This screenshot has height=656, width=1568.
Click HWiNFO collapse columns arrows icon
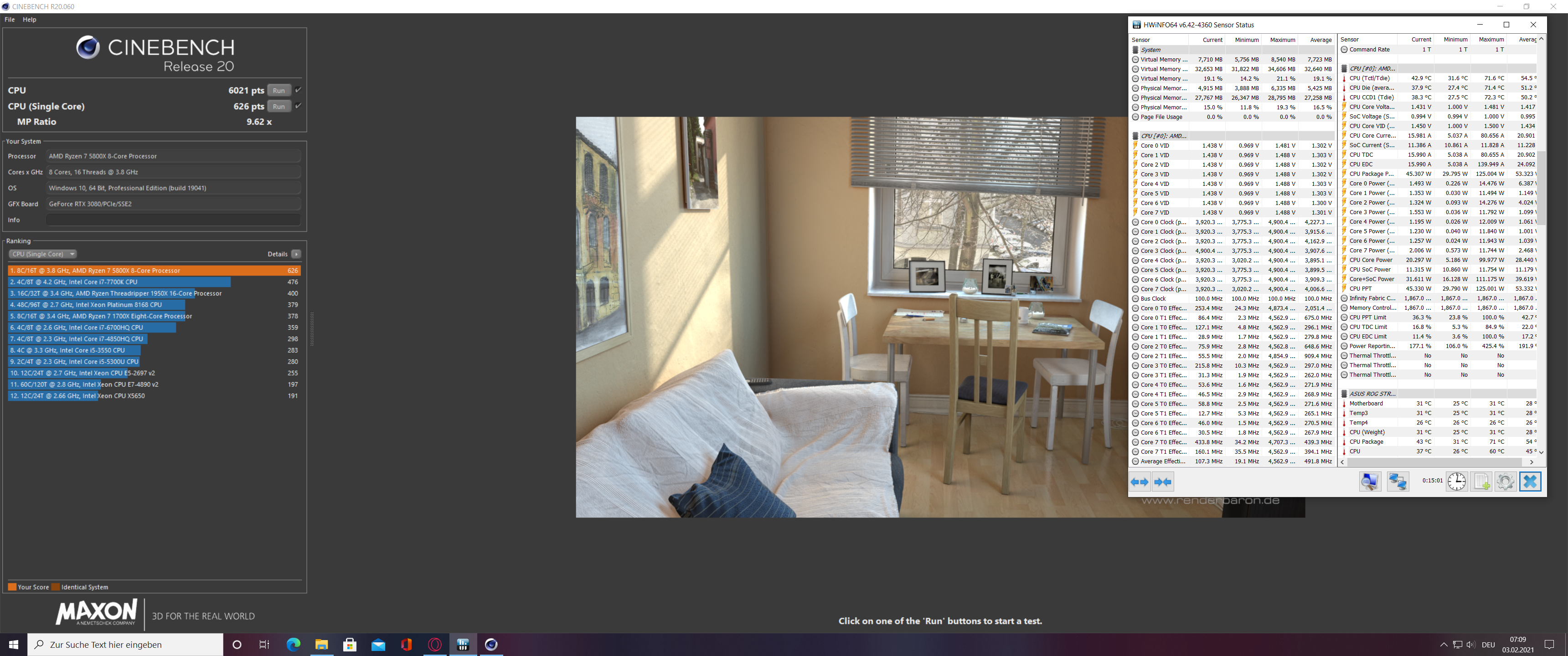[x=1163, y=482]
